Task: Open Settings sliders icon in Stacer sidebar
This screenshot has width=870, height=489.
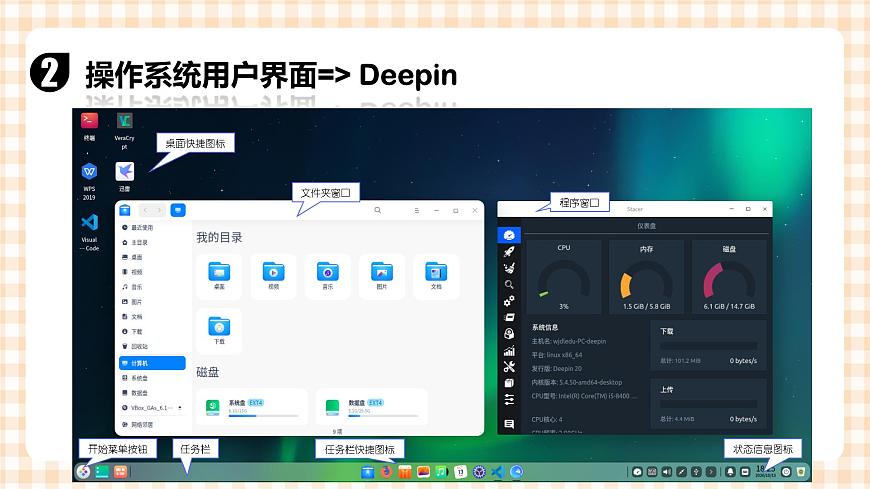Action: click(x=509, y=399)
